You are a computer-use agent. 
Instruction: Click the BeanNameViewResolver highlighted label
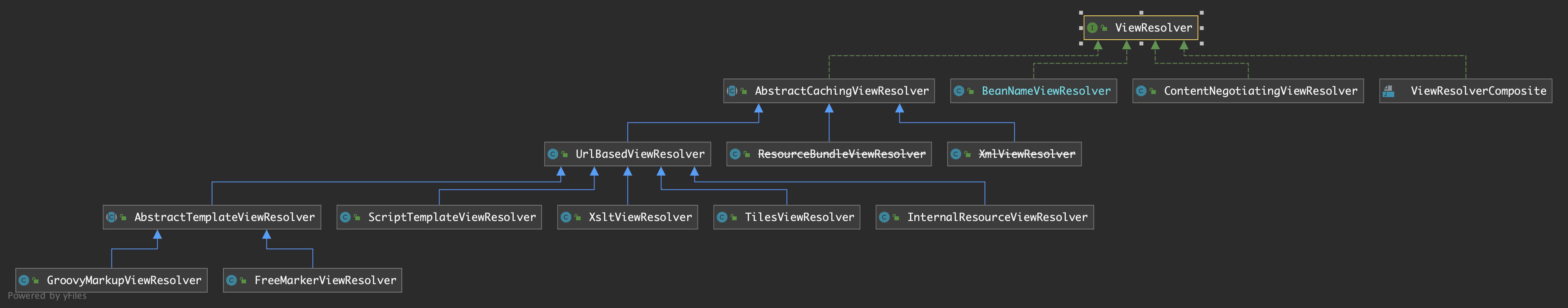click(1046, 91)
